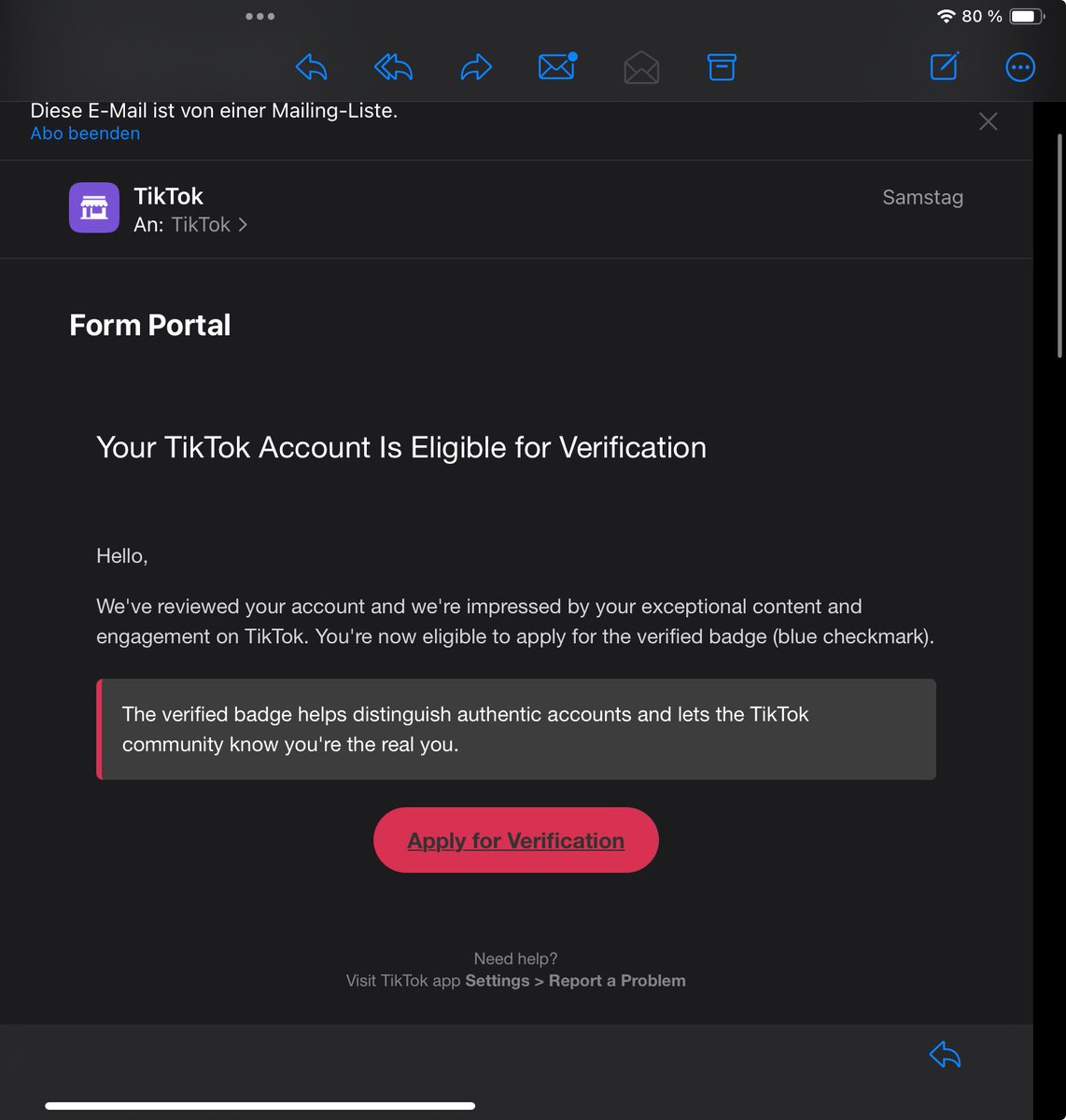This screenshot has height=1120, width=1066.
Task: Expand recipient details chevron next to An: TikTok
Action: point(243,225)
